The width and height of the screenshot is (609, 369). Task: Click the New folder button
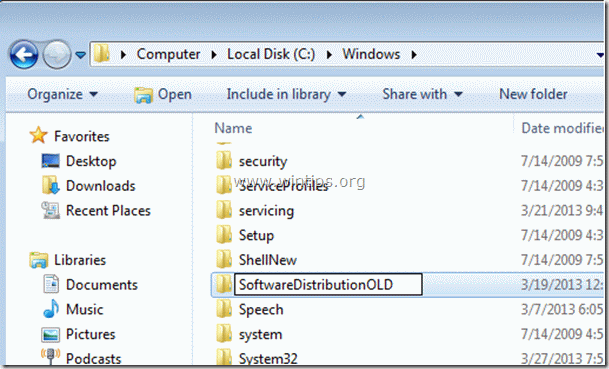[533, 94]
